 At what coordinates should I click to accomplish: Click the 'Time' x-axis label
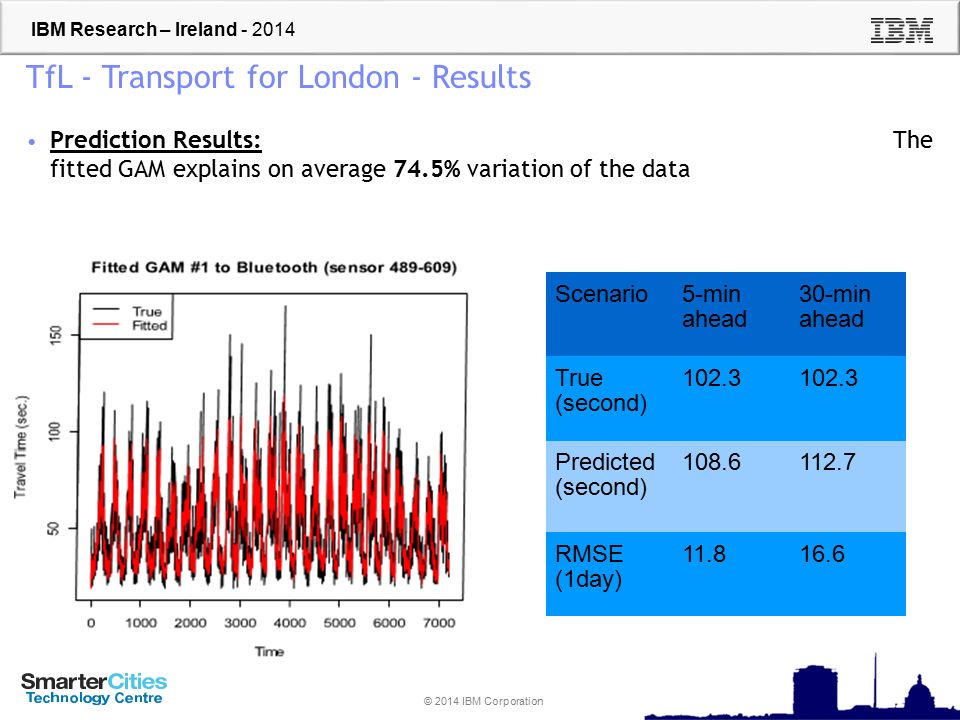coord(269,651)
